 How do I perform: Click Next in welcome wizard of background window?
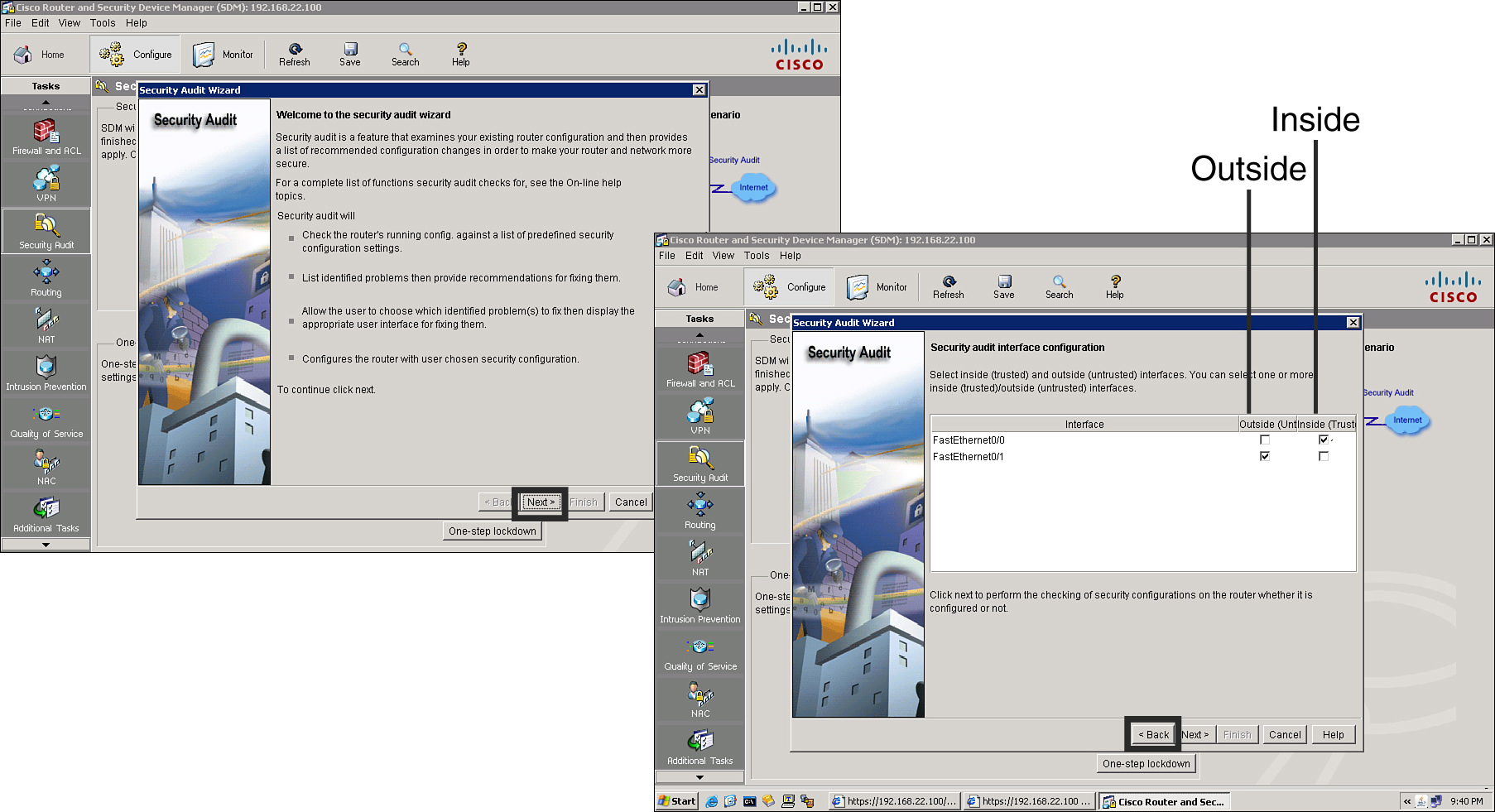[x=541, y=502]
